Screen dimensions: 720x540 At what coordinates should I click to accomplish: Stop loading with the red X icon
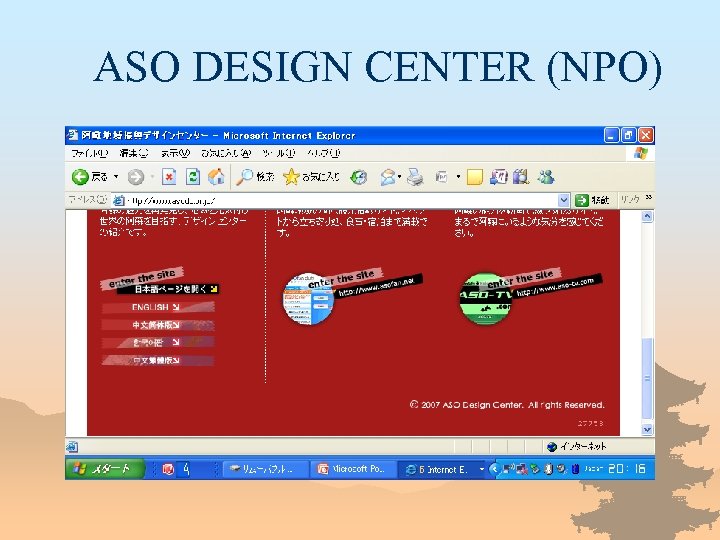pyautogui.click(x=169, y=177)
